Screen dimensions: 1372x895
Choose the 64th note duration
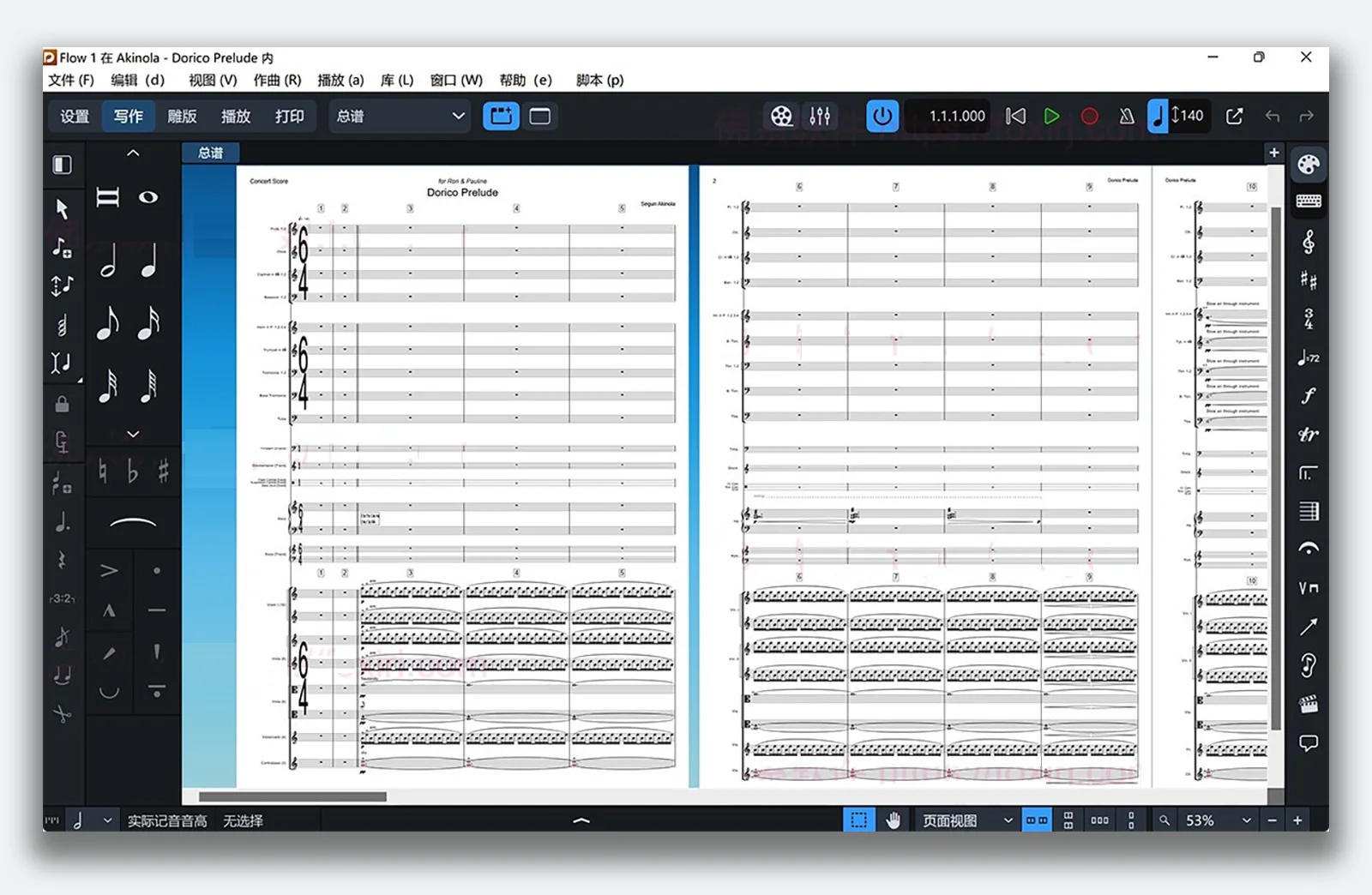tap(149, 386)
